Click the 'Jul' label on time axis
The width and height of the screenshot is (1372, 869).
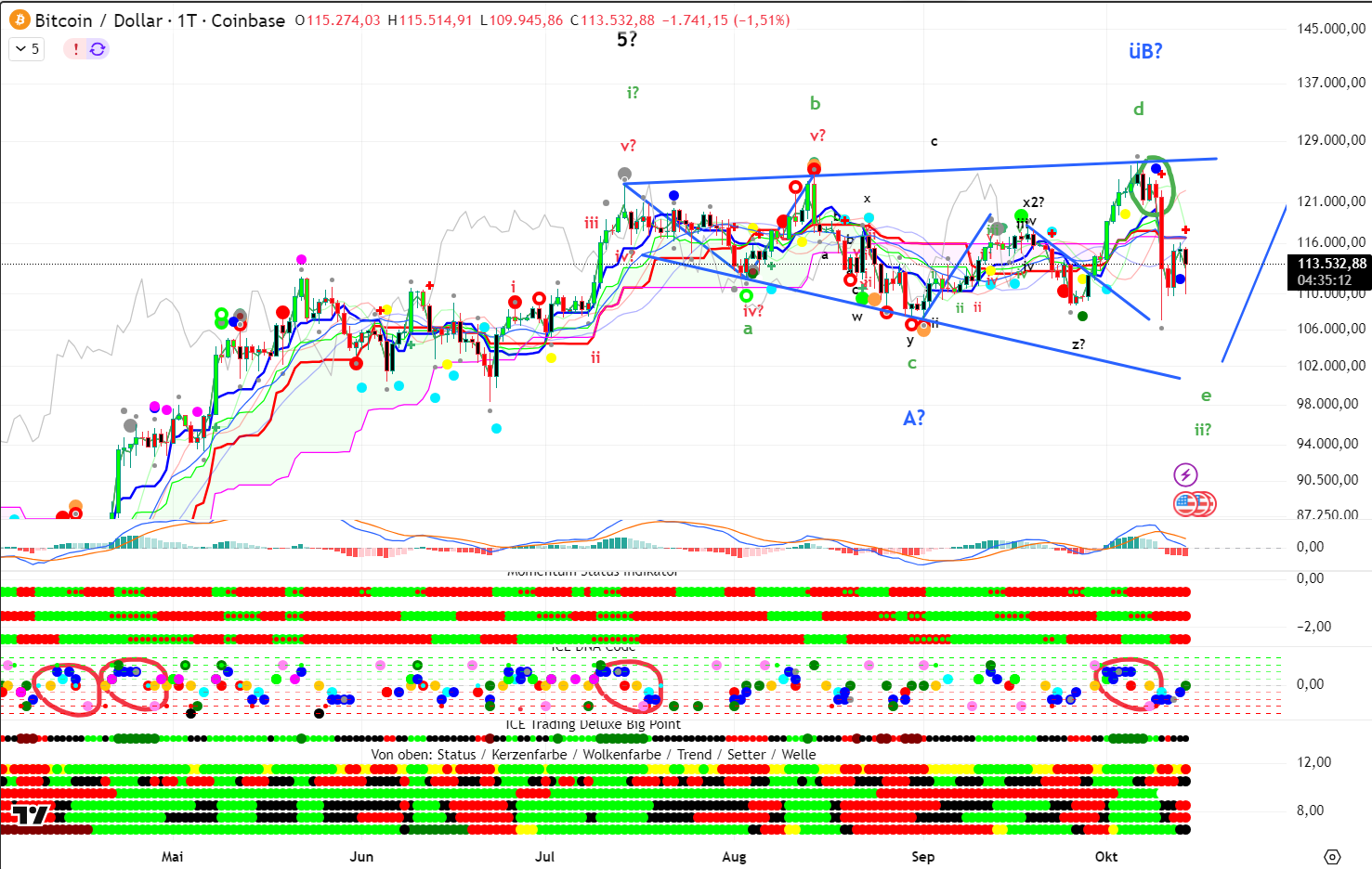point(545,856)
